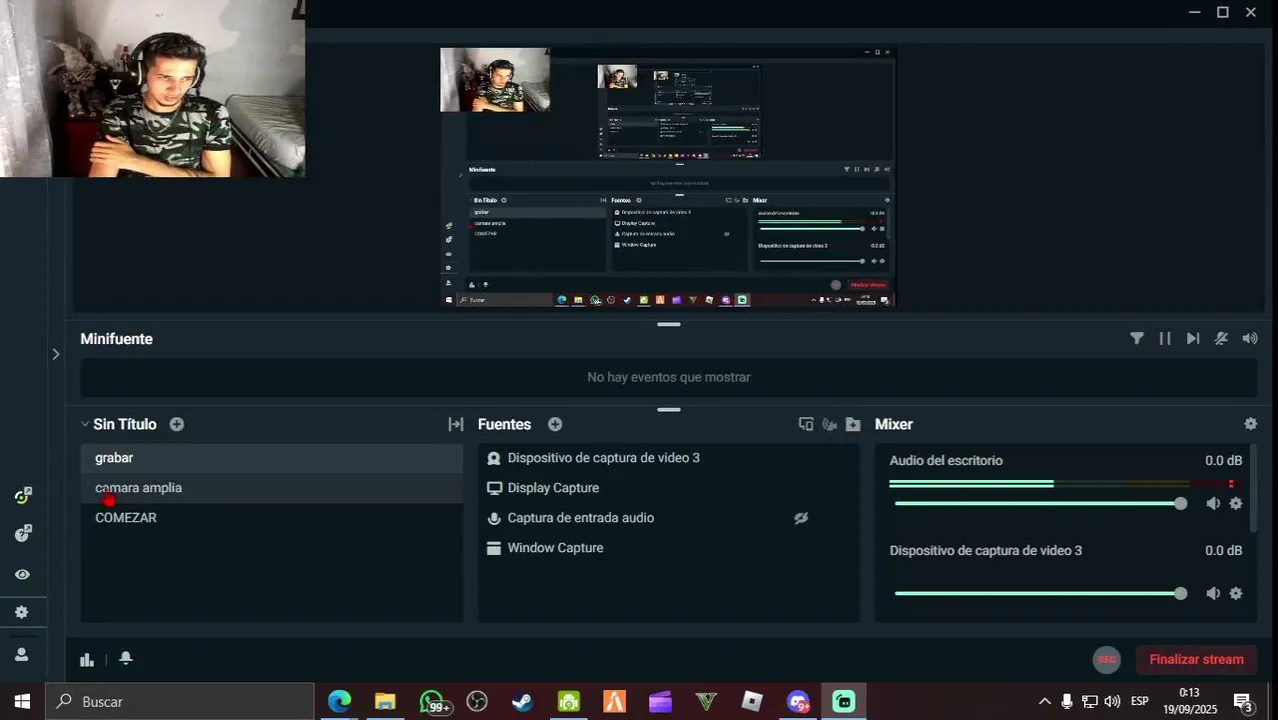Mute Audio del escritorio in the Mixer
Image resolution: width=1278 pixels, height=720 pixels.
[x=1213, y=503]
